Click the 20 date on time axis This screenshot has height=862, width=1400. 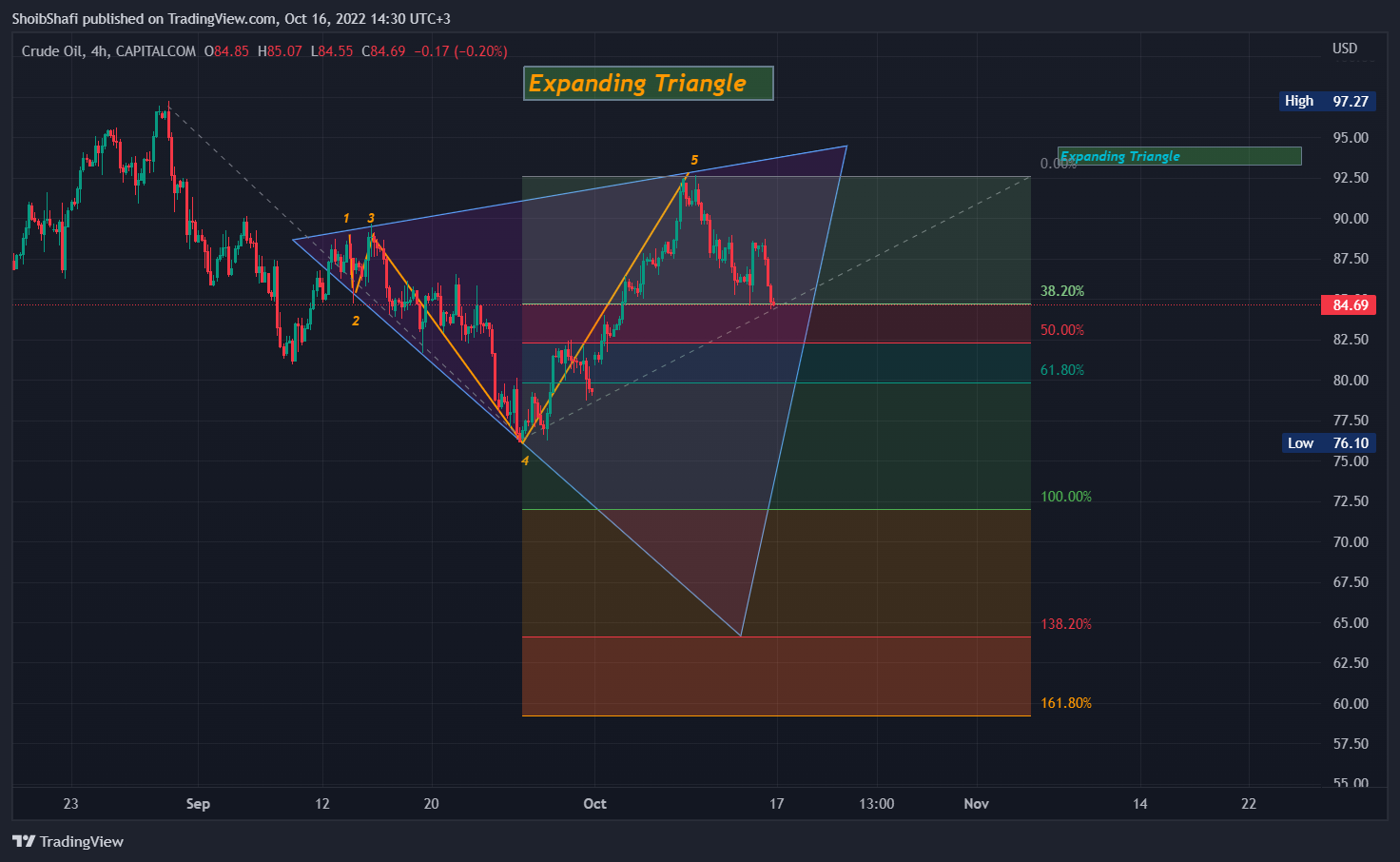431,804
